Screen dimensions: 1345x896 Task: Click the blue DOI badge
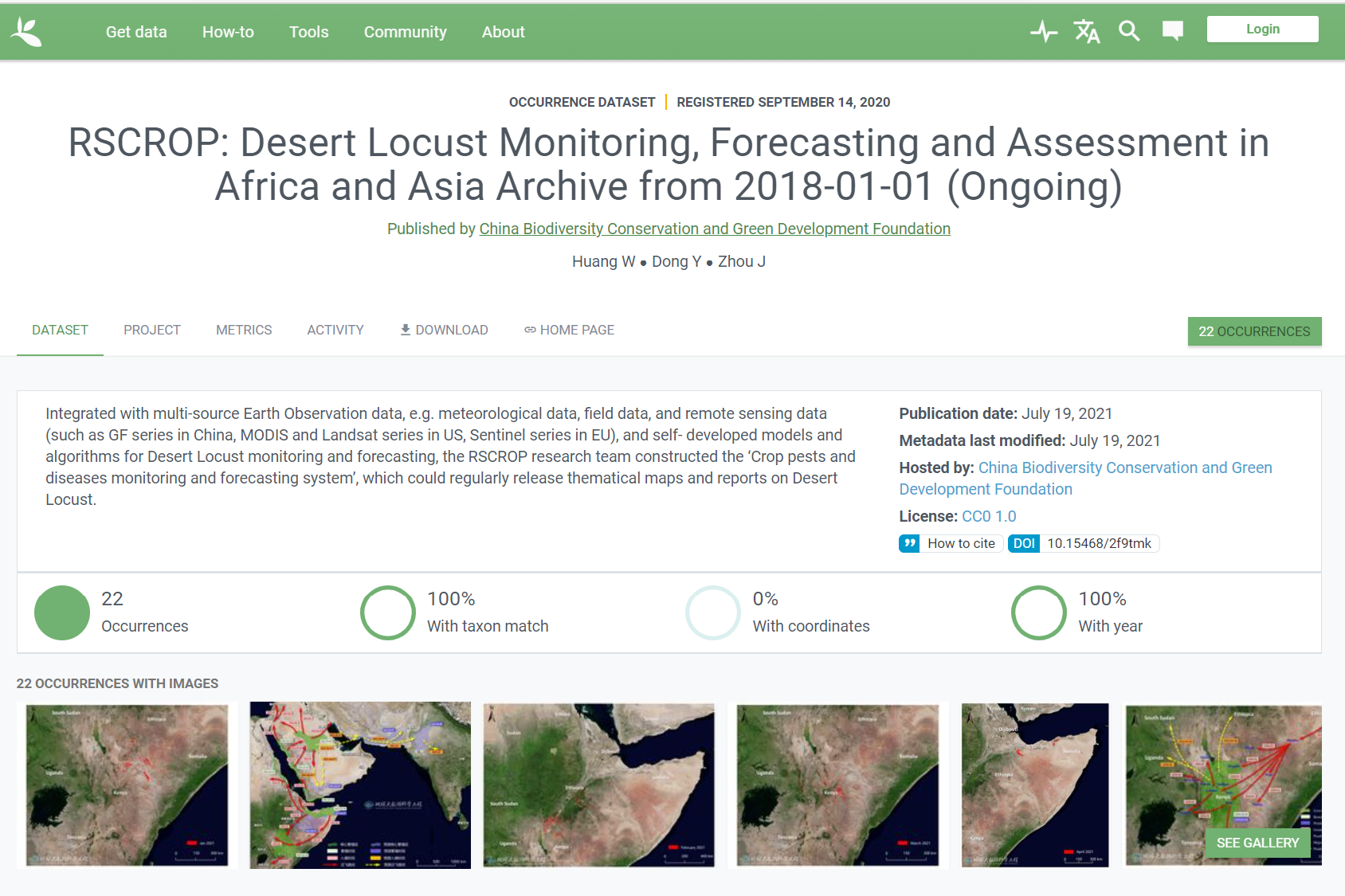[1024, 543]
